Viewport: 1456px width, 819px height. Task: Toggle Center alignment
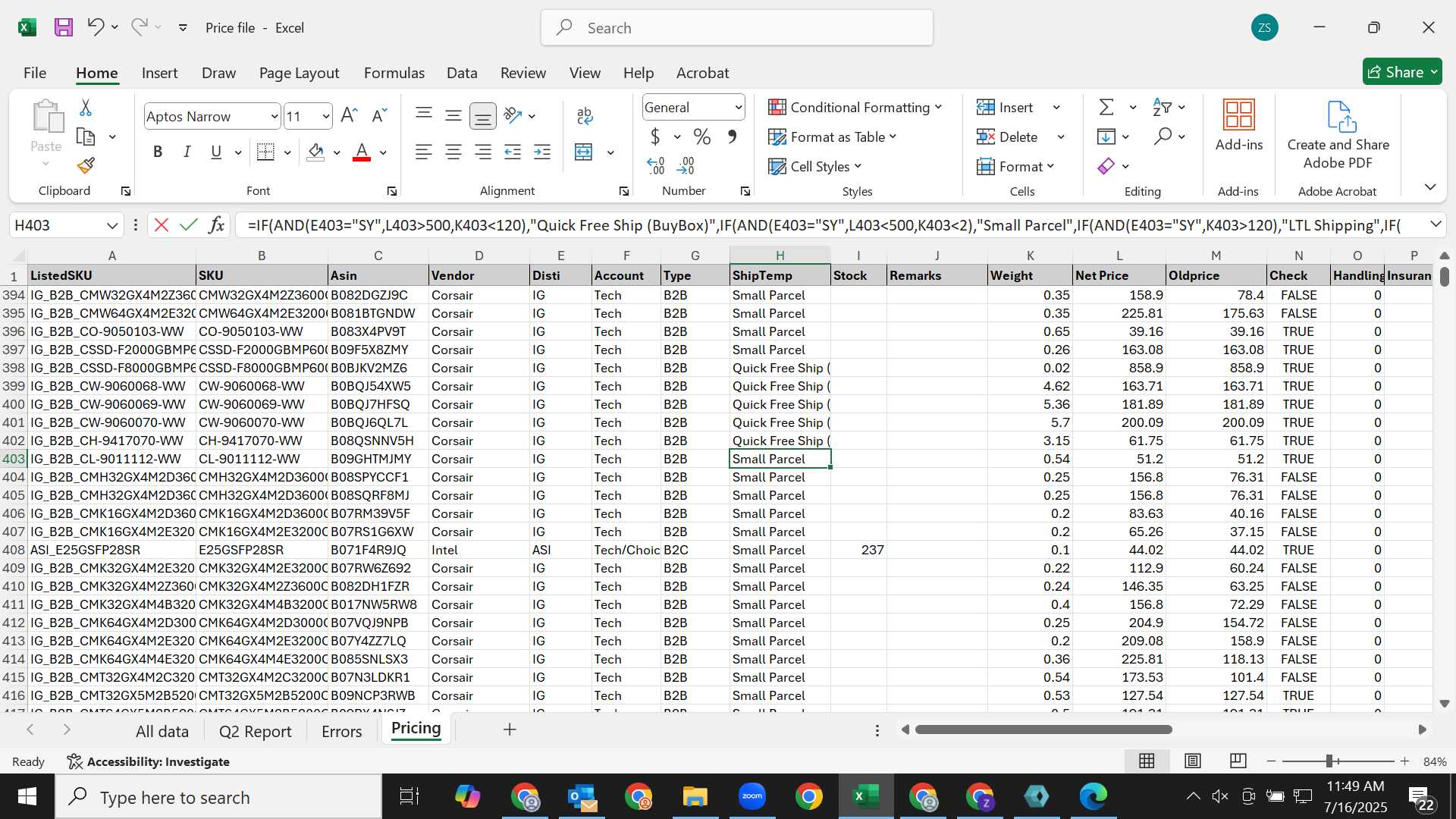click(453, 152)
